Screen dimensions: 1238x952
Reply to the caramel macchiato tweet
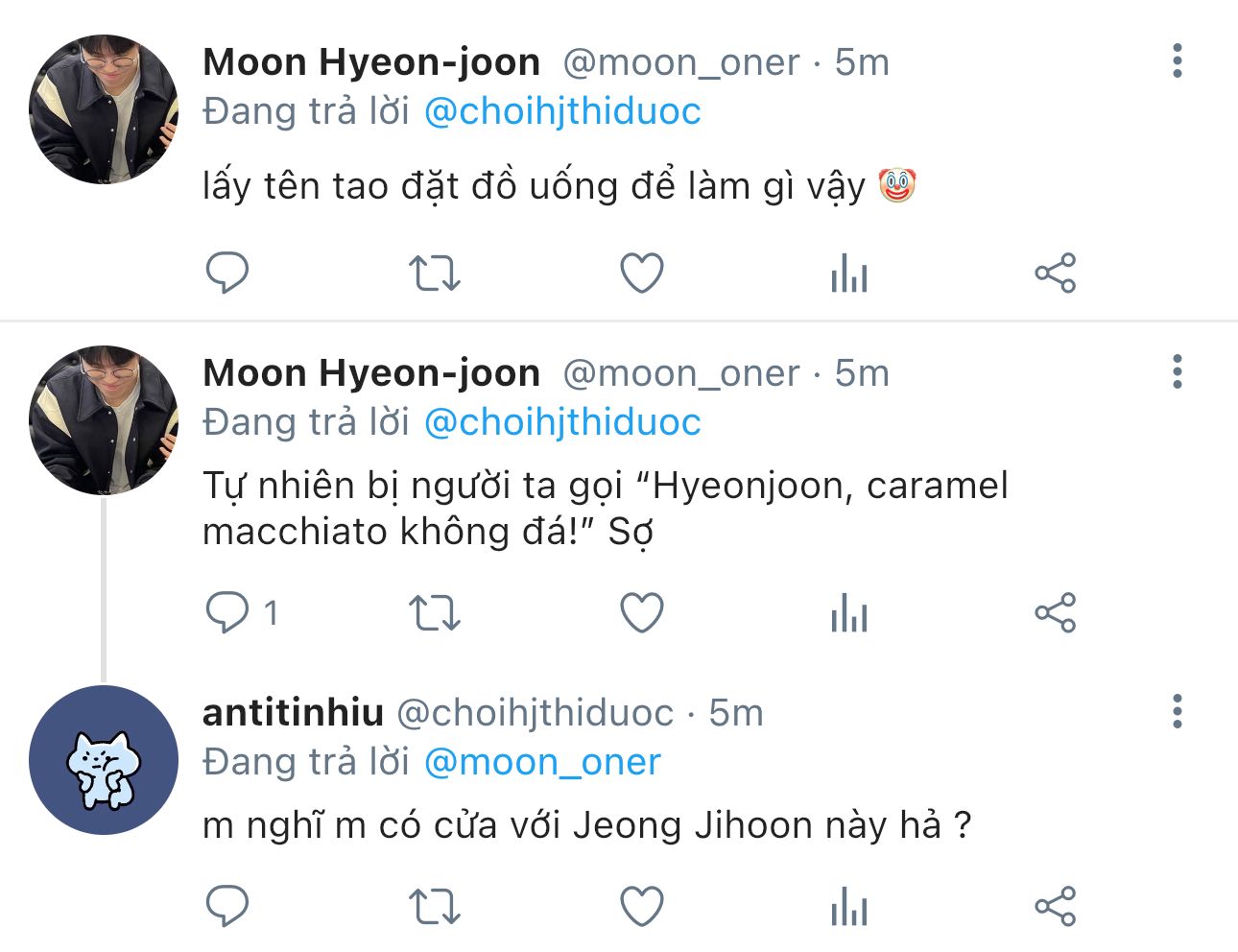click(x=227, y=612)
